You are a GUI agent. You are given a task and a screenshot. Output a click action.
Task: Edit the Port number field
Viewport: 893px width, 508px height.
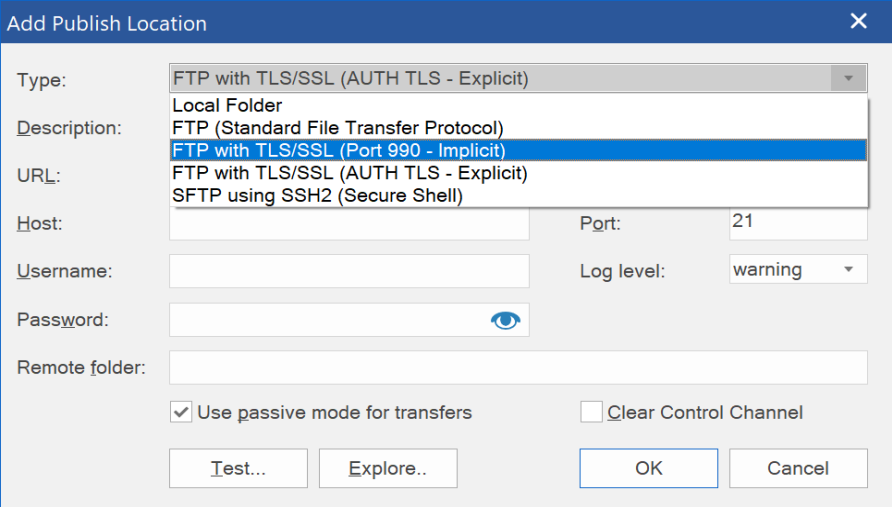pos(798,223)
